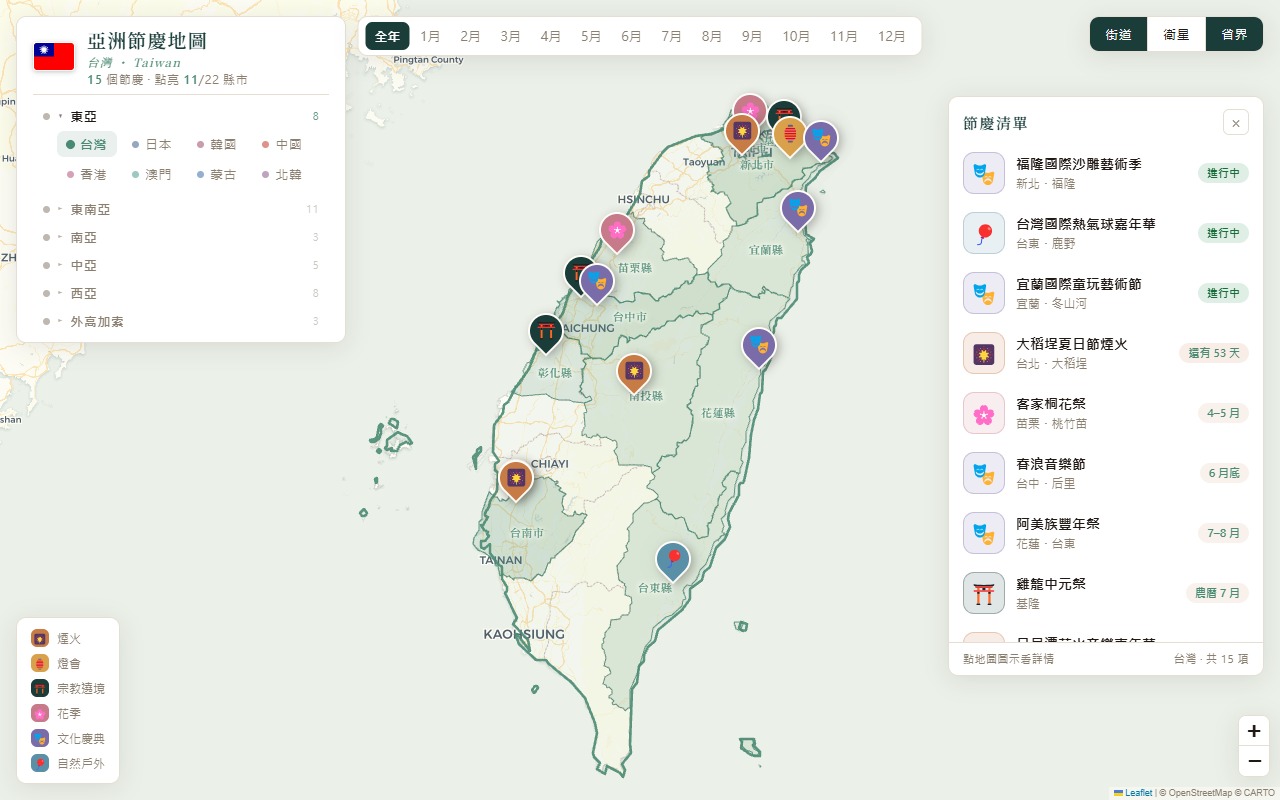Screen dimensions: 1280x800
Task: Open 雞籠中元祭 torii icon in list
Action: [x=984, y=593]
